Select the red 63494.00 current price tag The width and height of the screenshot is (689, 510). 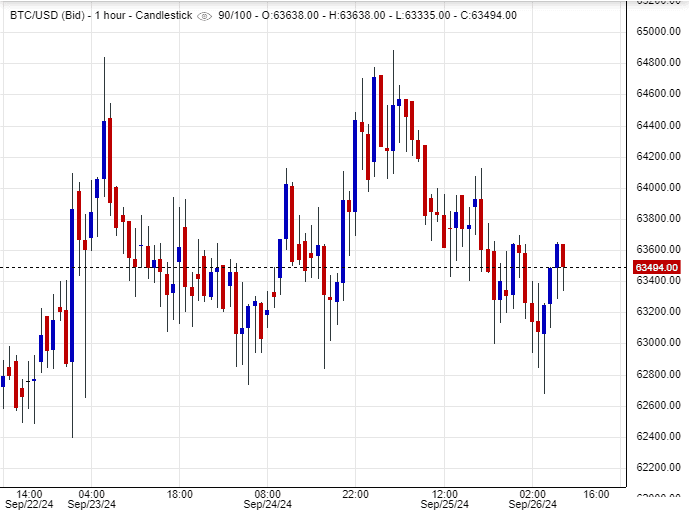tap(657, 267)
